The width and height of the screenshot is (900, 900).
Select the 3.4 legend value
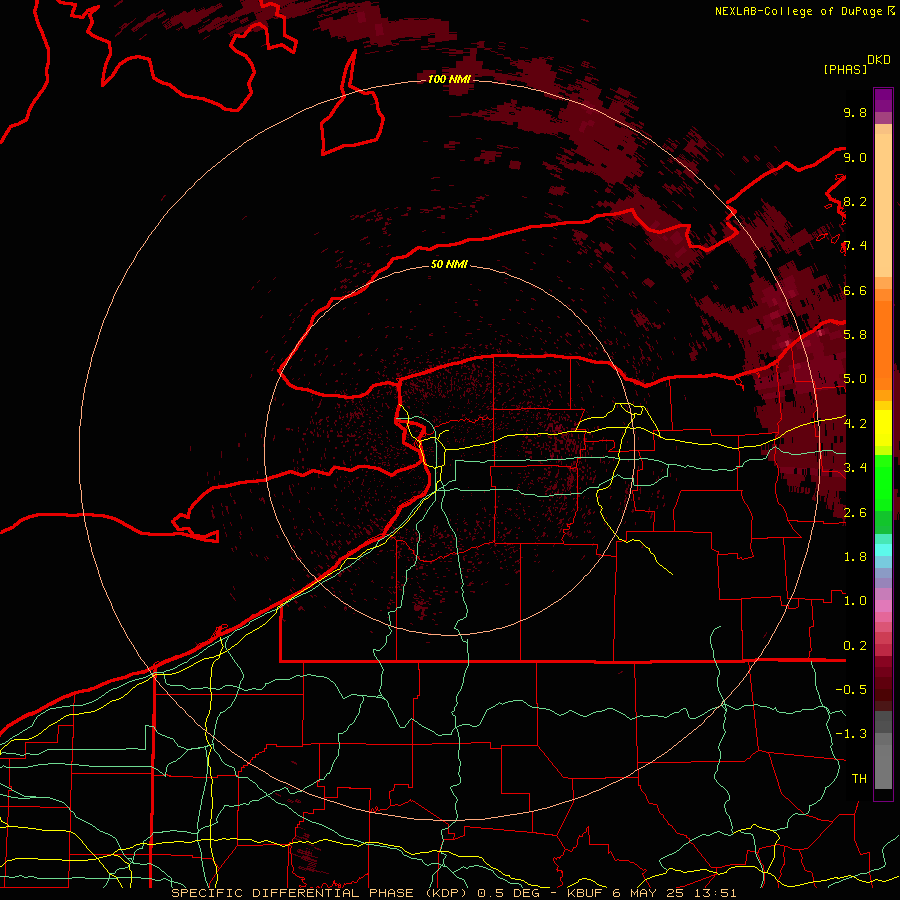pyautogui.click(x=855, y=468)
